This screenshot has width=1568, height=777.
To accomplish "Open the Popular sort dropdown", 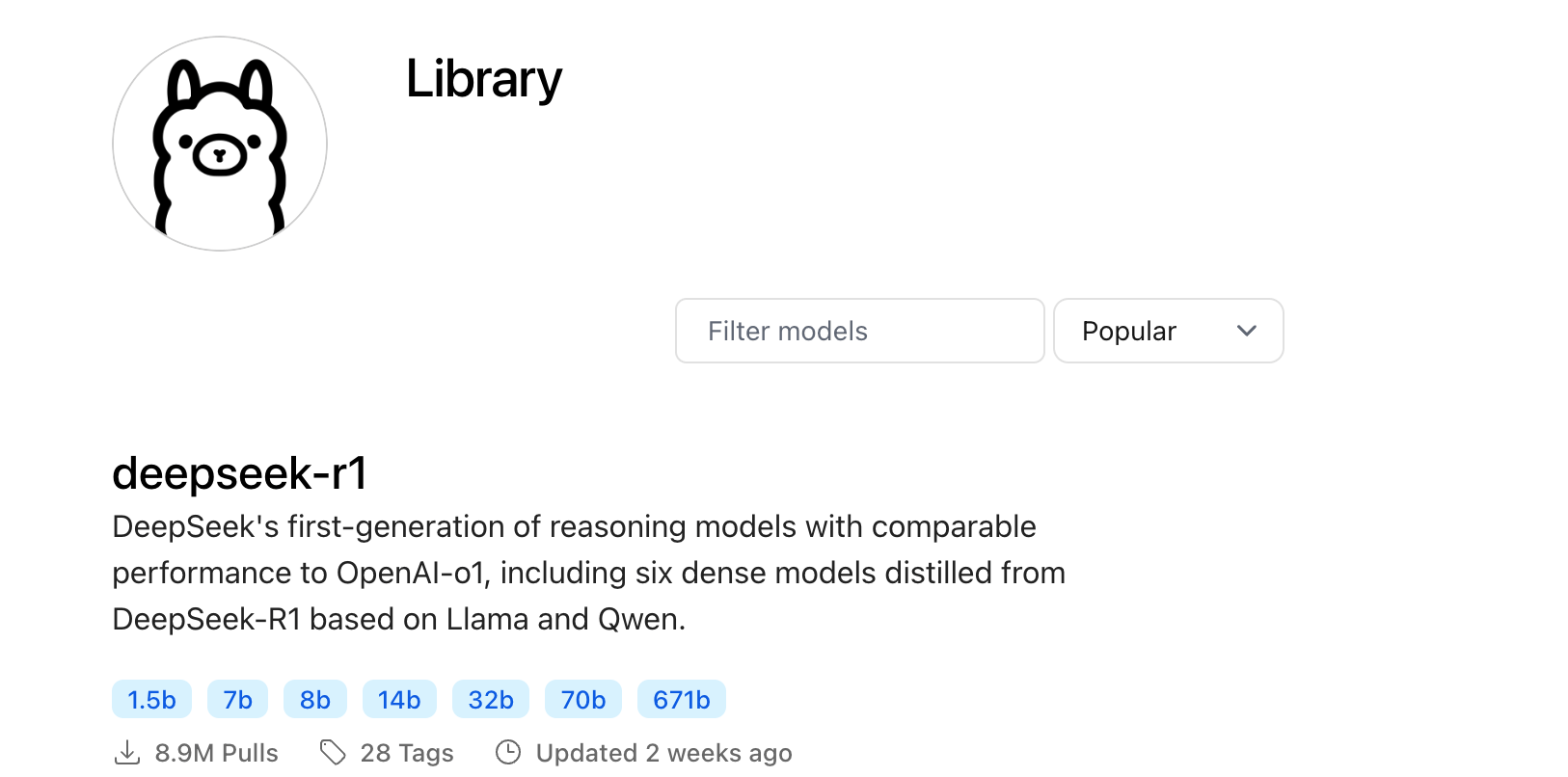I will pos(1167,331).
